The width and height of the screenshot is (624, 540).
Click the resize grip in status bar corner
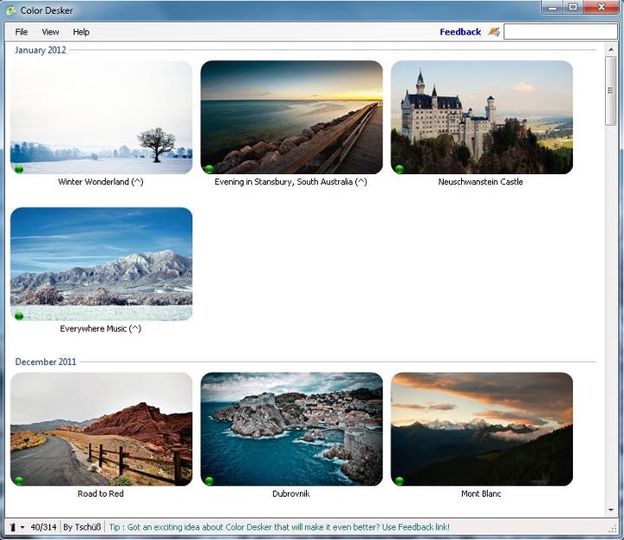(x=613, y=528)
